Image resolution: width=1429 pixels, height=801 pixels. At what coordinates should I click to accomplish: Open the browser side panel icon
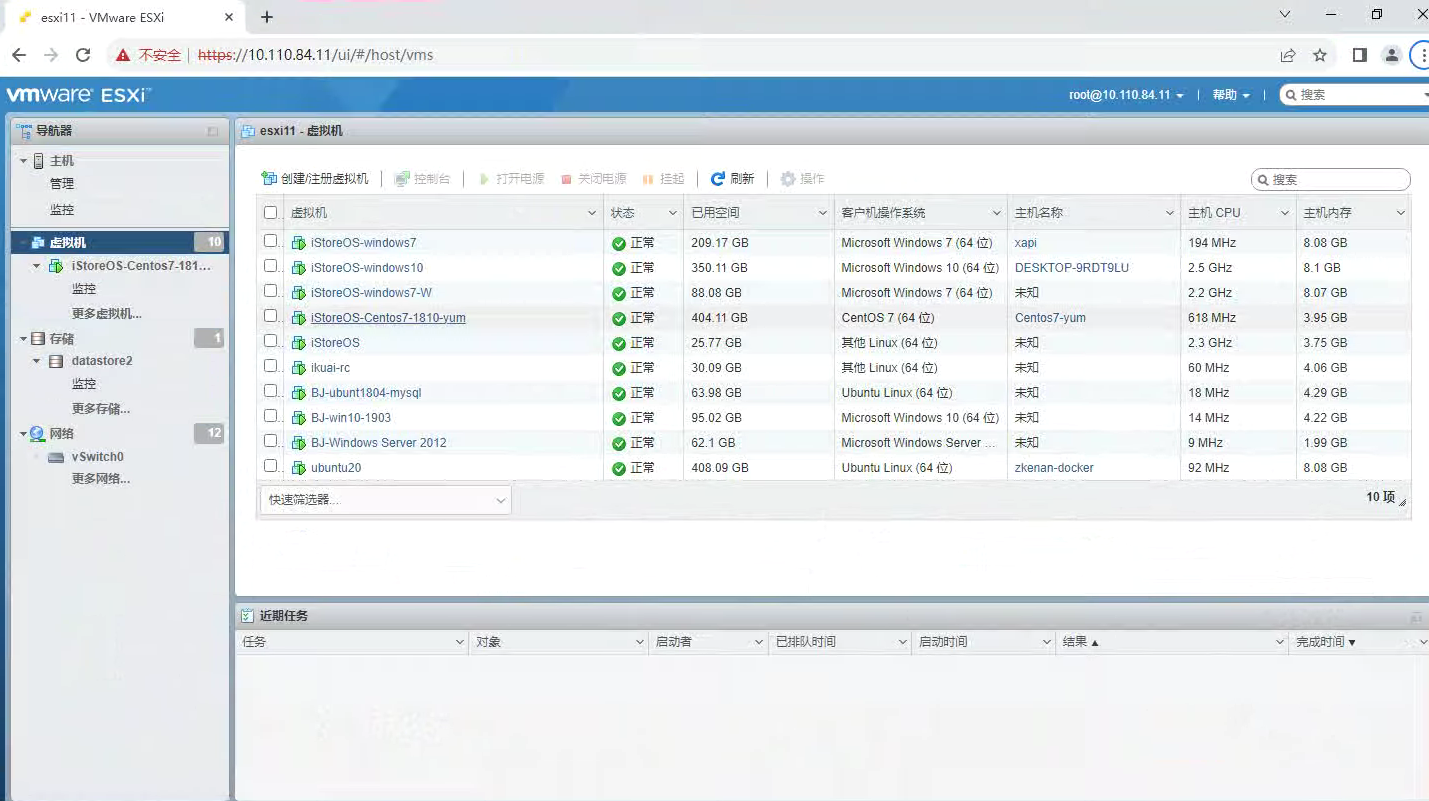[x=1359, y=55]
